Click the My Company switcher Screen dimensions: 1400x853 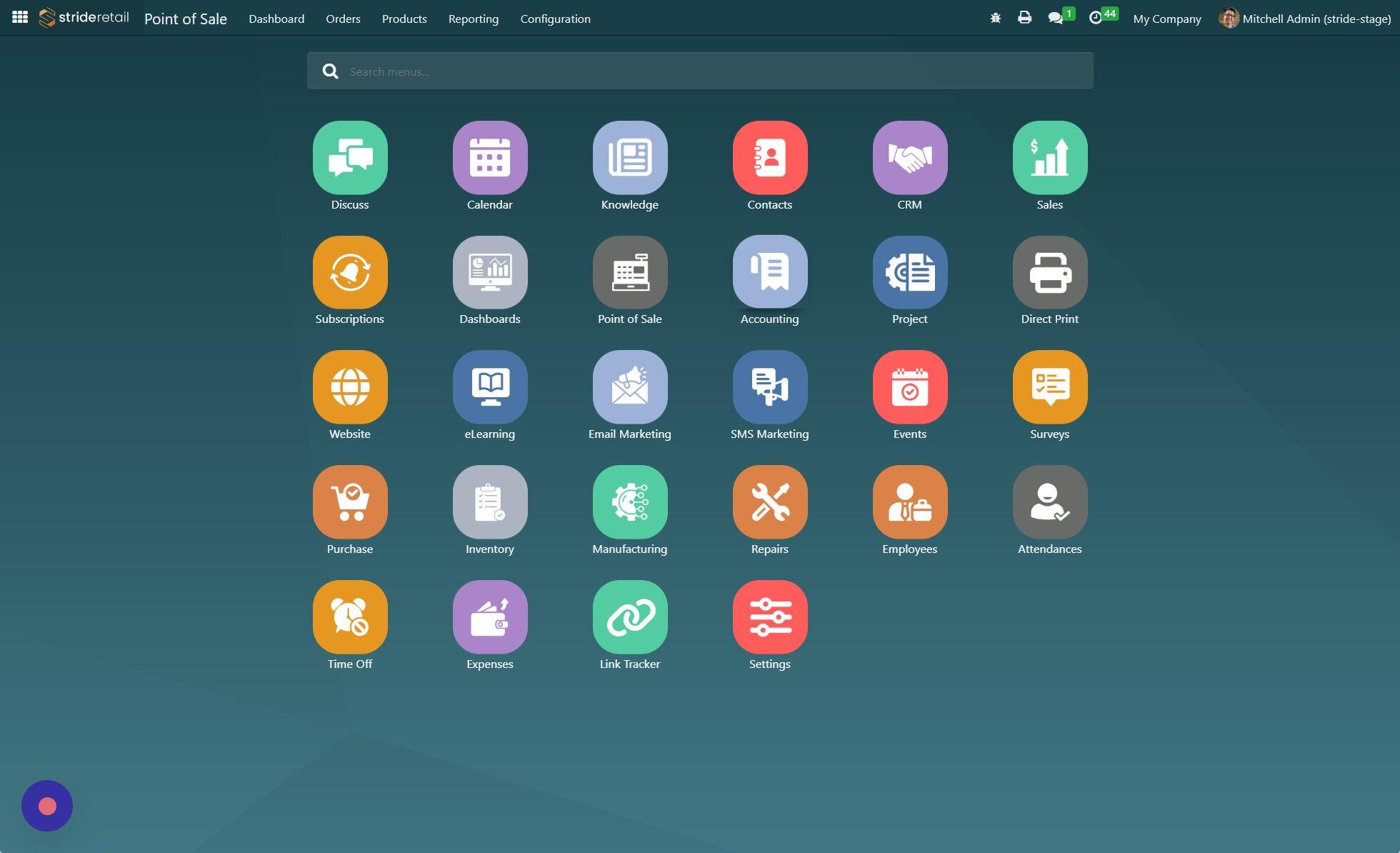[x=1166, y=19]
